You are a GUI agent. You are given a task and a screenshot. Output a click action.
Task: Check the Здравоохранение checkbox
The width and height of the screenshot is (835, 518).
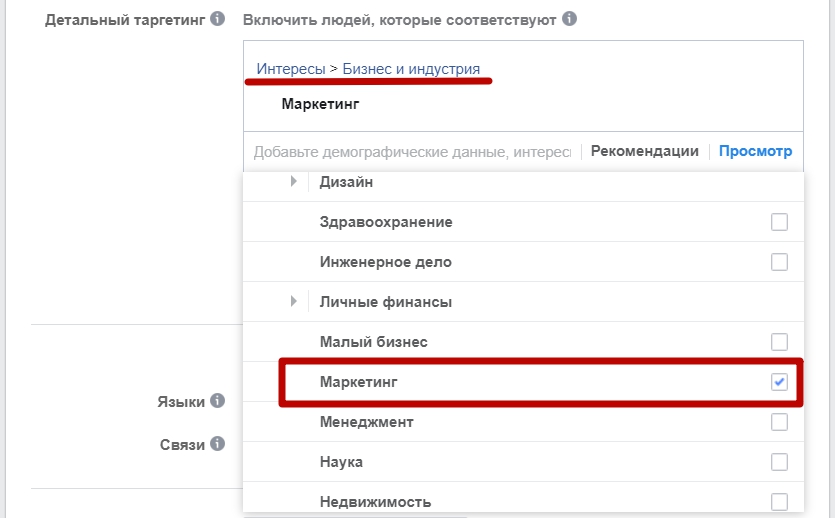[779, 222]
